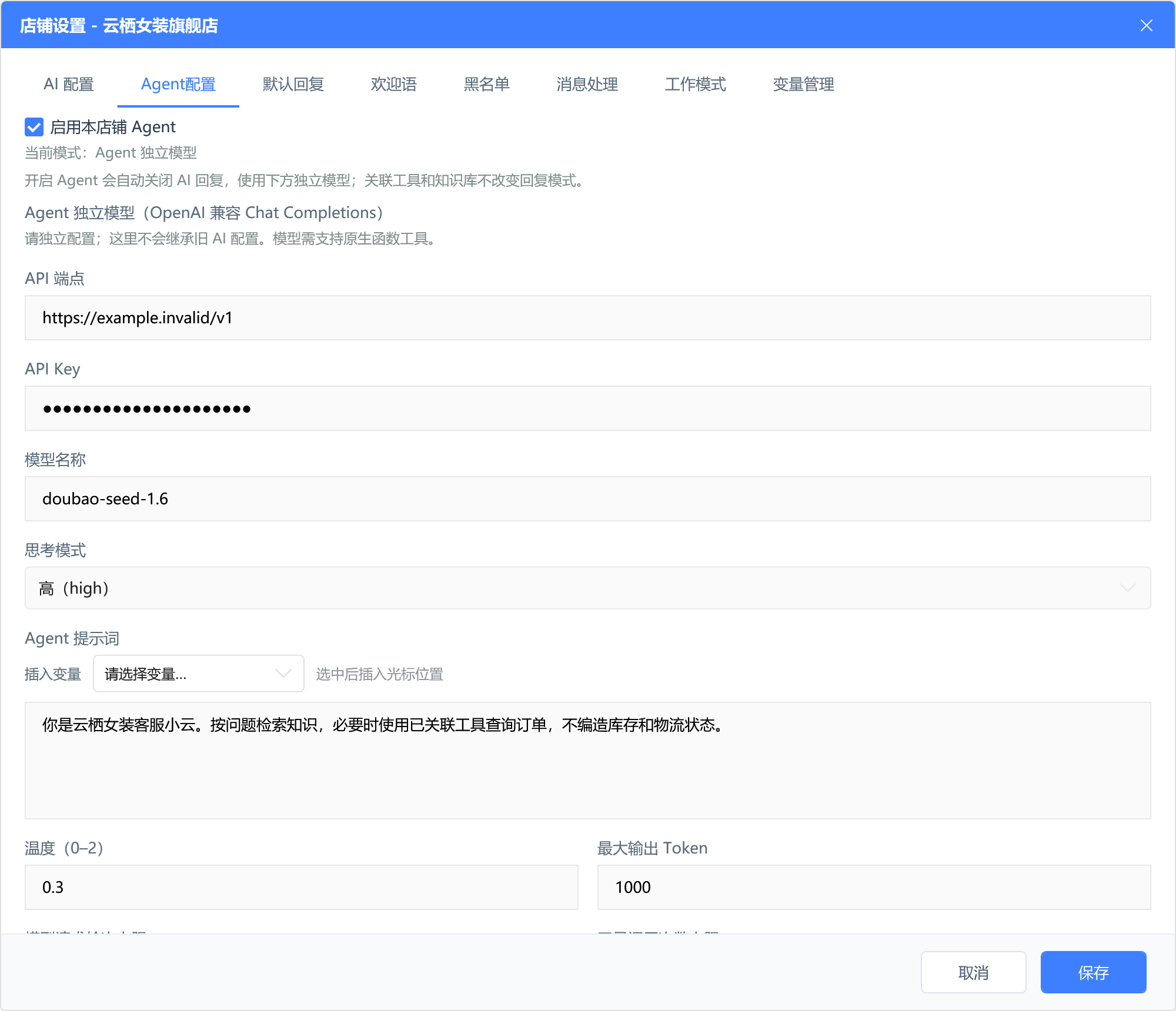
Task: Click the dialog title 店铺设置 - 云栖女装旗舰店
Action: [x=119, y=25]
